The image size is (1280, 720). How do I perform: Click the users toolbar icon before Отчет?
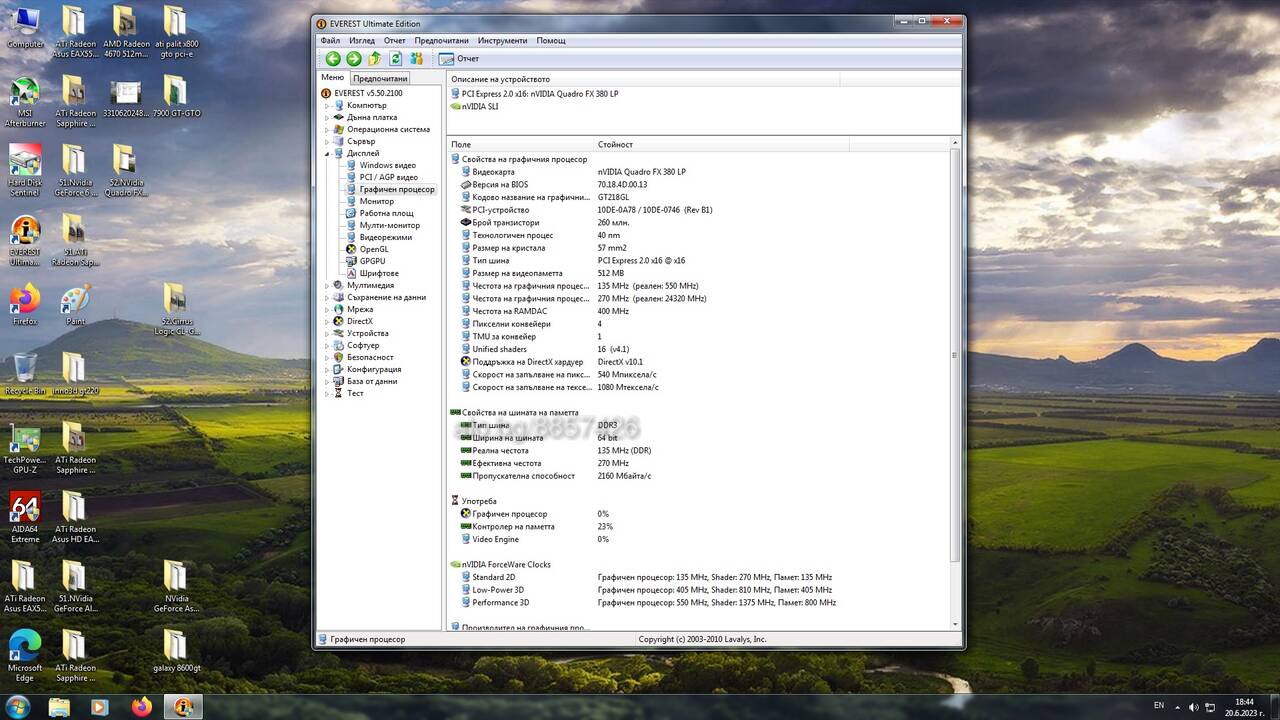point(416,59)
